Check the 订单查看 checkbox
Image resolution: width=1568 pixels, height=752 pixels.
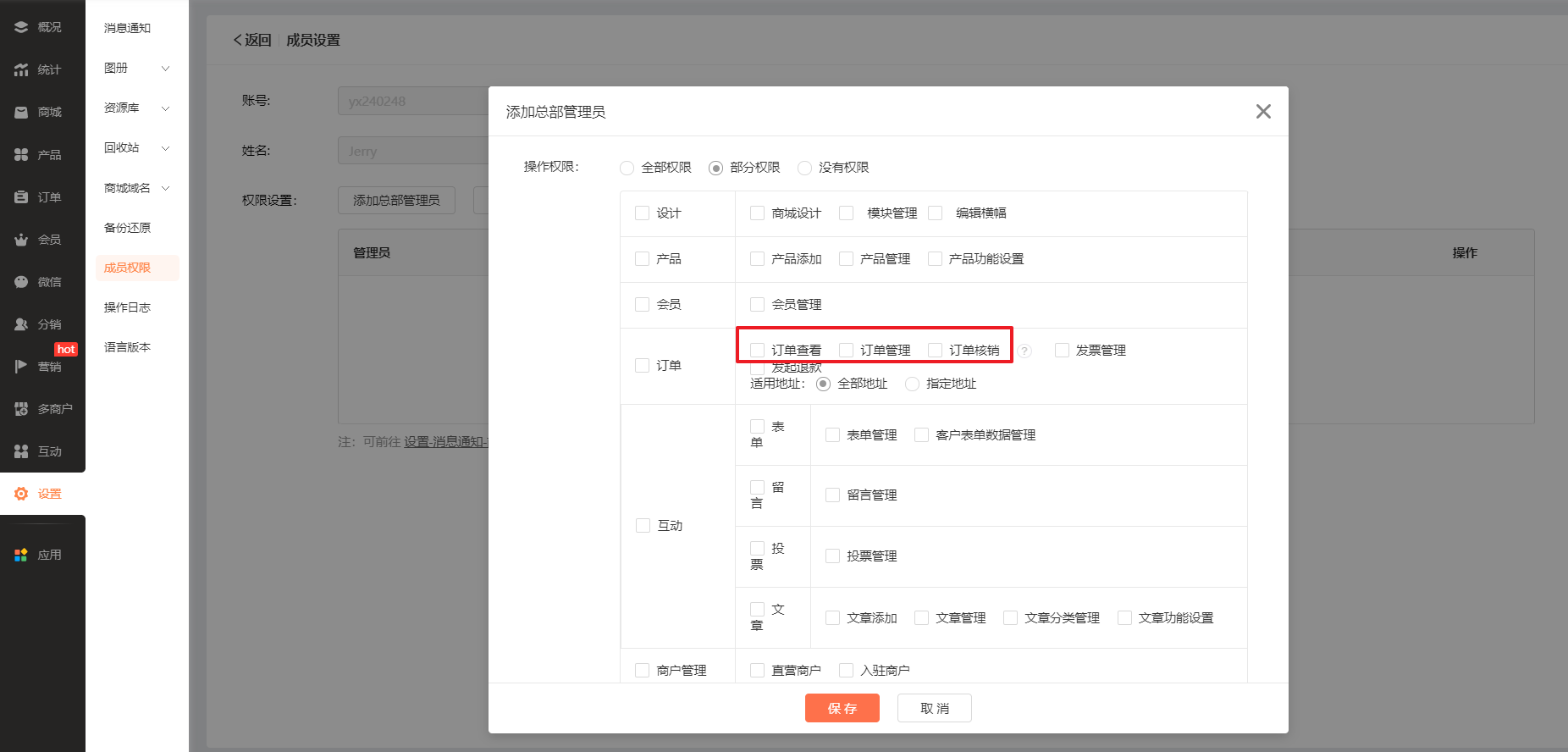pyautogui.click(x=757, y=350)
